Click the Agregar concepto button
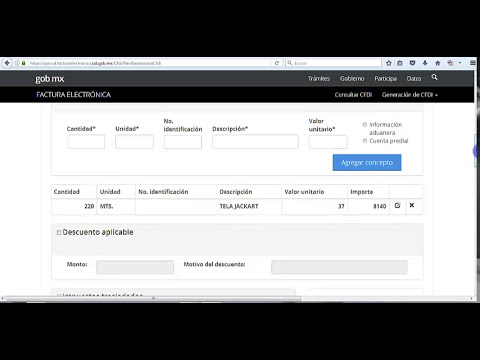This screenshot has width=480, height=360. 367,162
